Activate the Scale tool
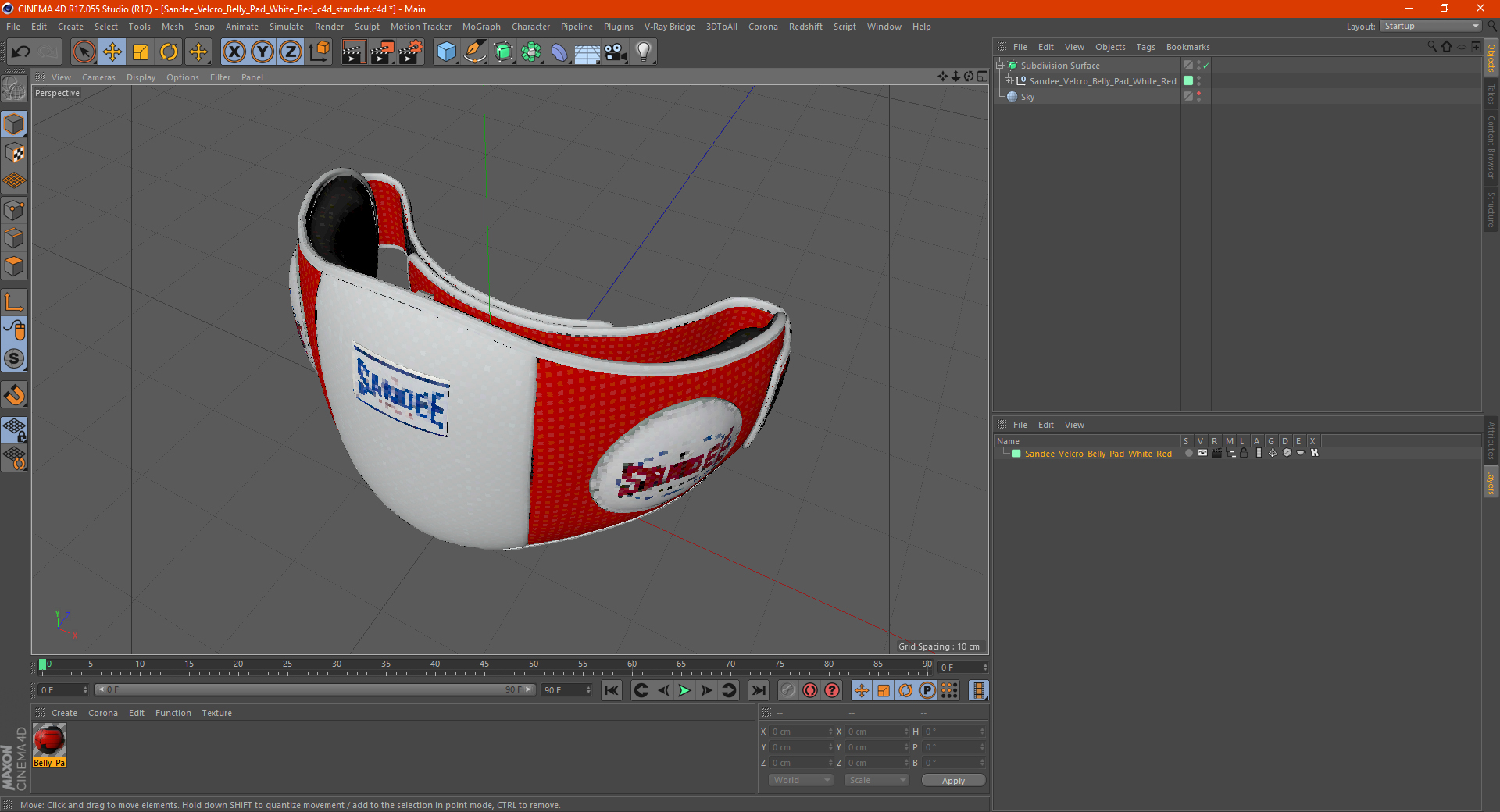 click(x=141, y=52)
